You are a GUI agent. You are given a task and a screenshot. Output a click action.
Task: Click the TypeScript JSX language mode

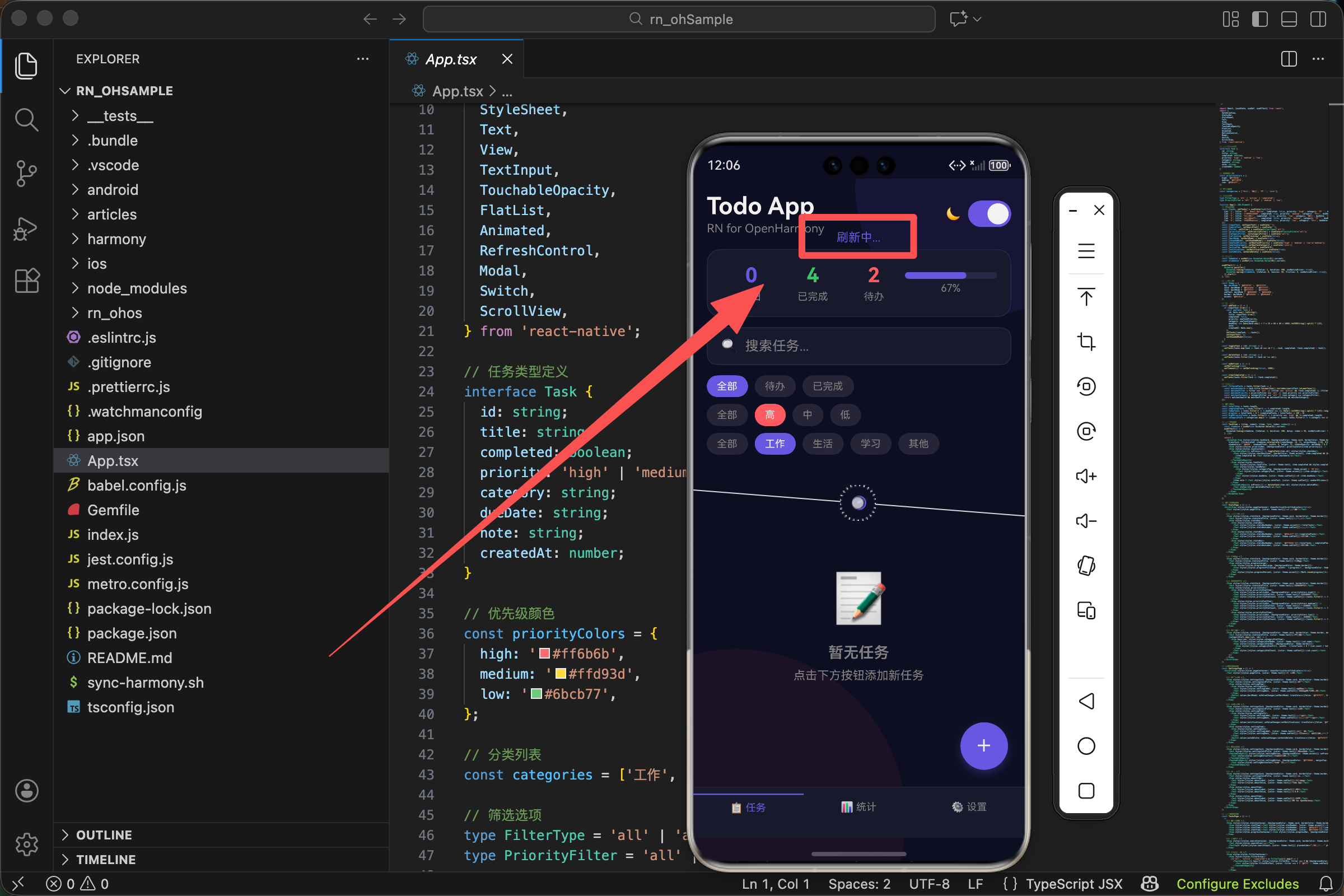click(1074, 884)
